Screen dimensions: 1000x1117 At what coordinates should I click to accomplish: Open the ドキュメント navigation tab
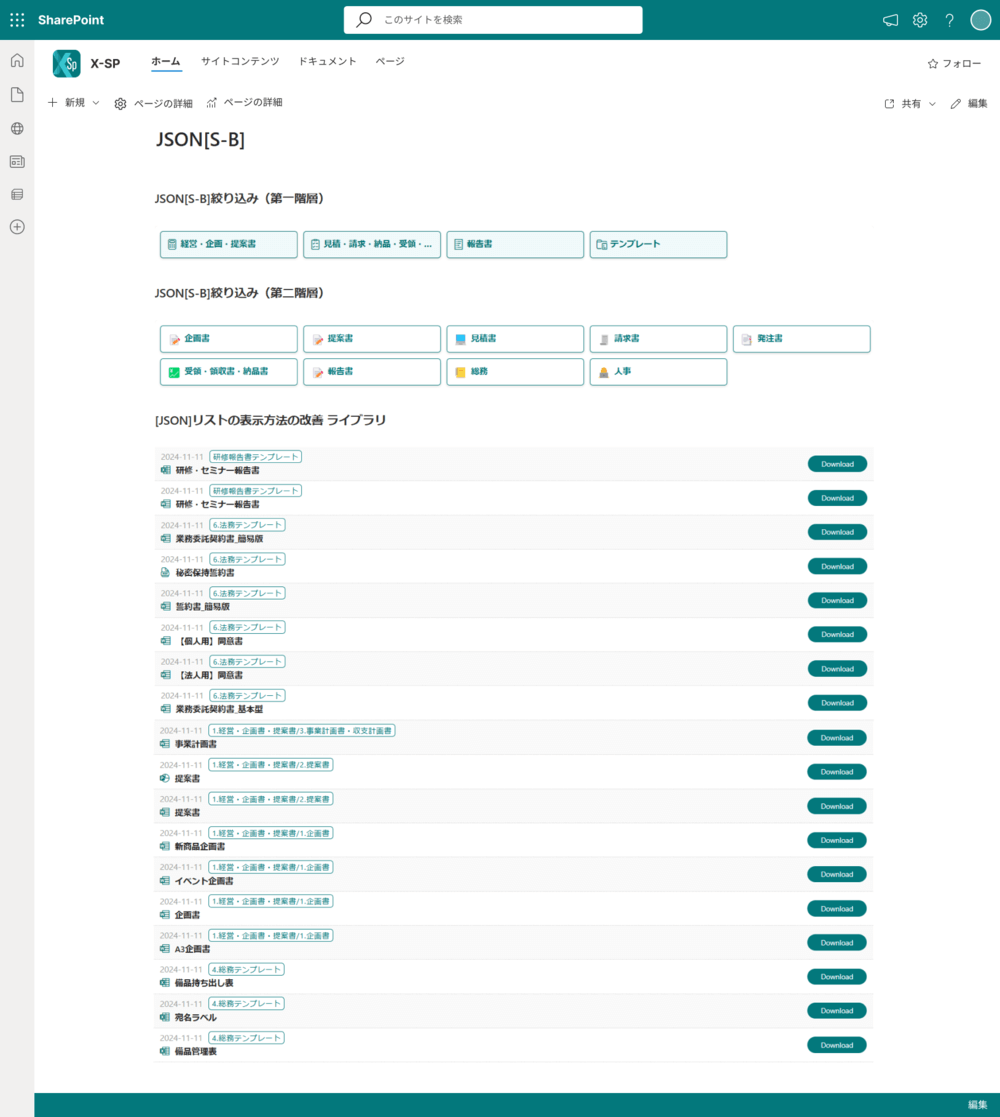click(x=327, y=62)
